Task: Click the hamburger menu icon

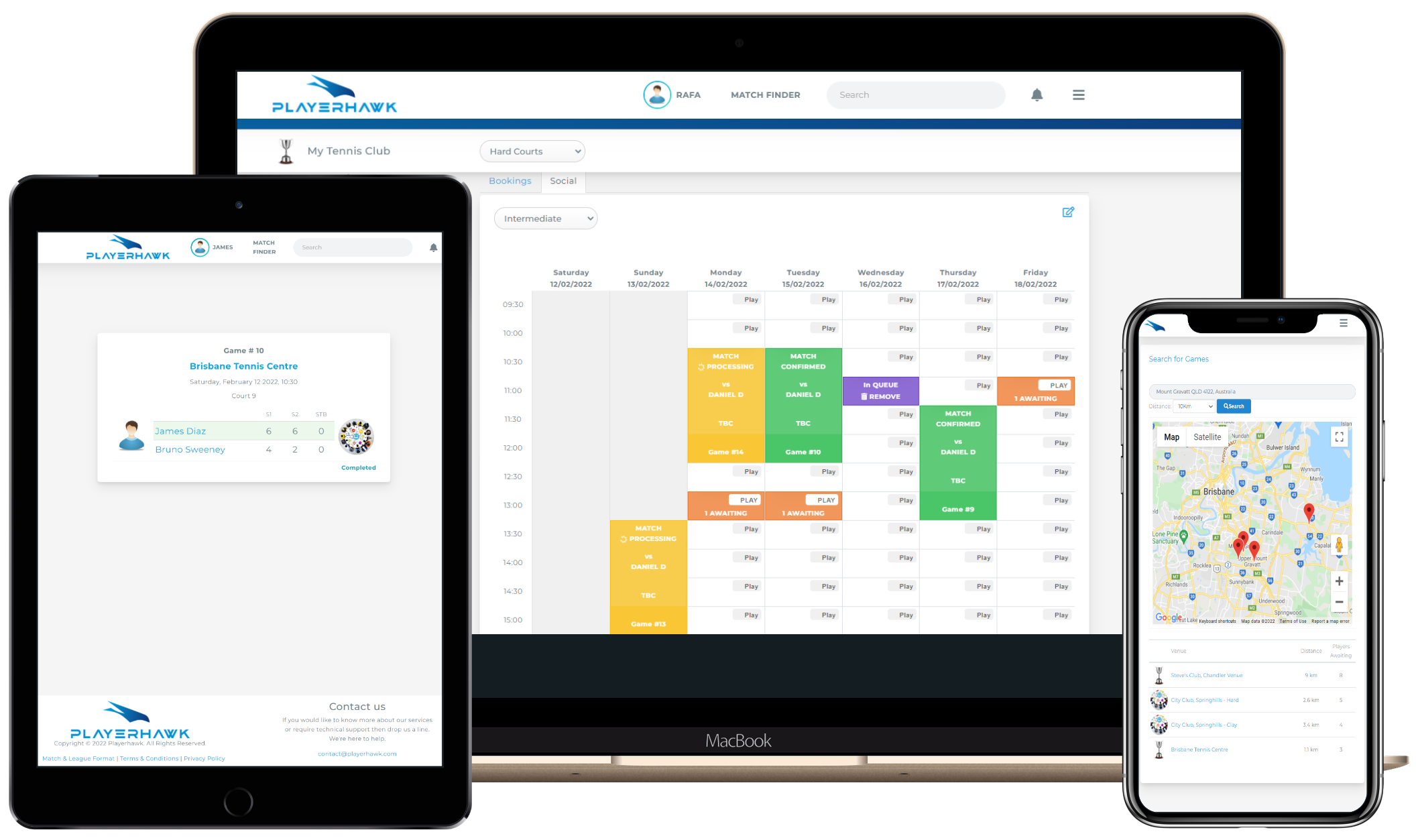Action: [1079, 94]
